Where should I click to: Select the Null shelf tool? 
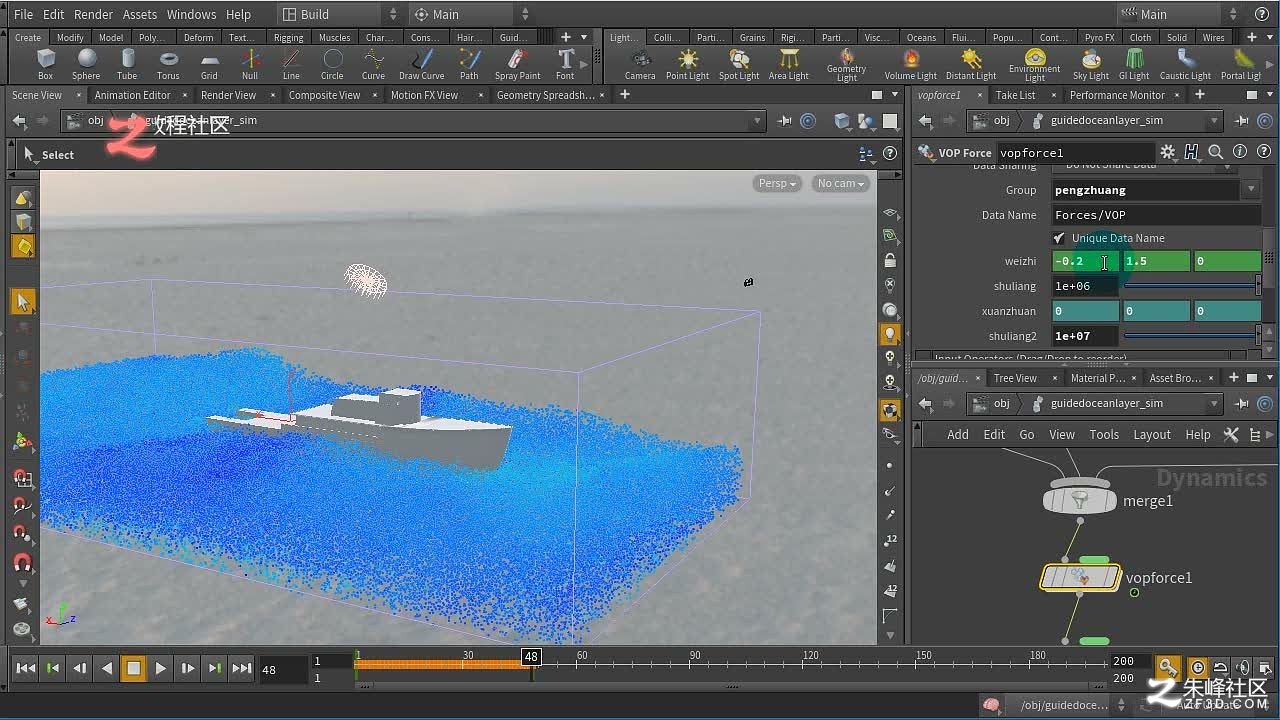(x=250, y=64)
